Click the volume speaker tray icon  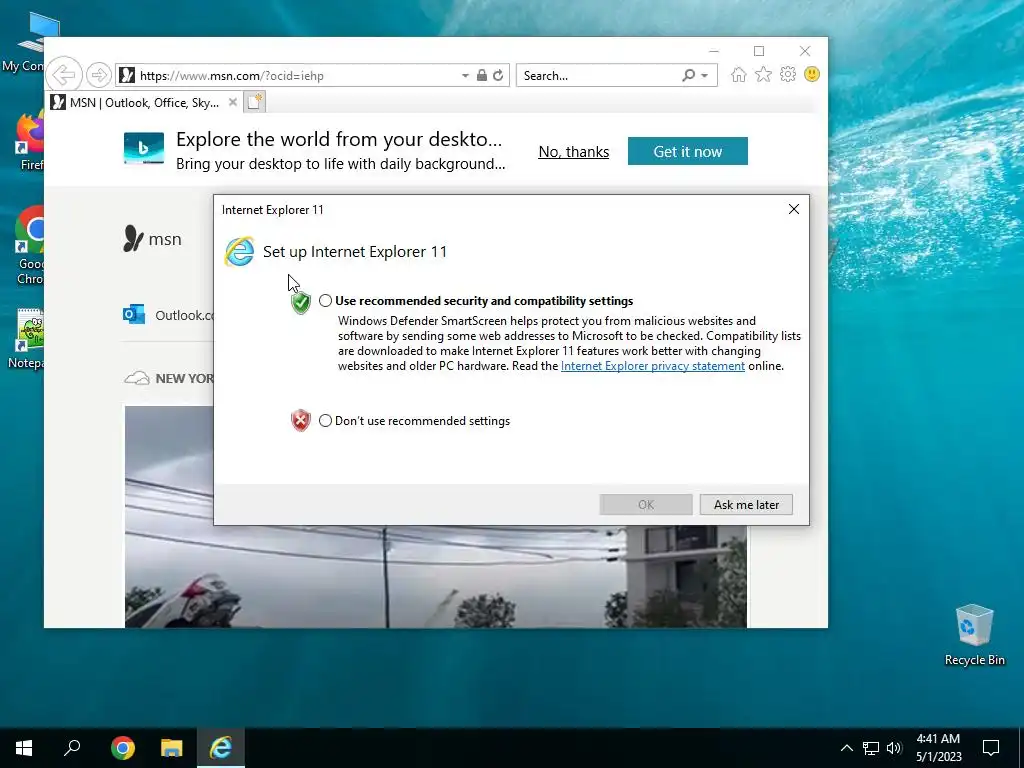[x=894, y=748]
